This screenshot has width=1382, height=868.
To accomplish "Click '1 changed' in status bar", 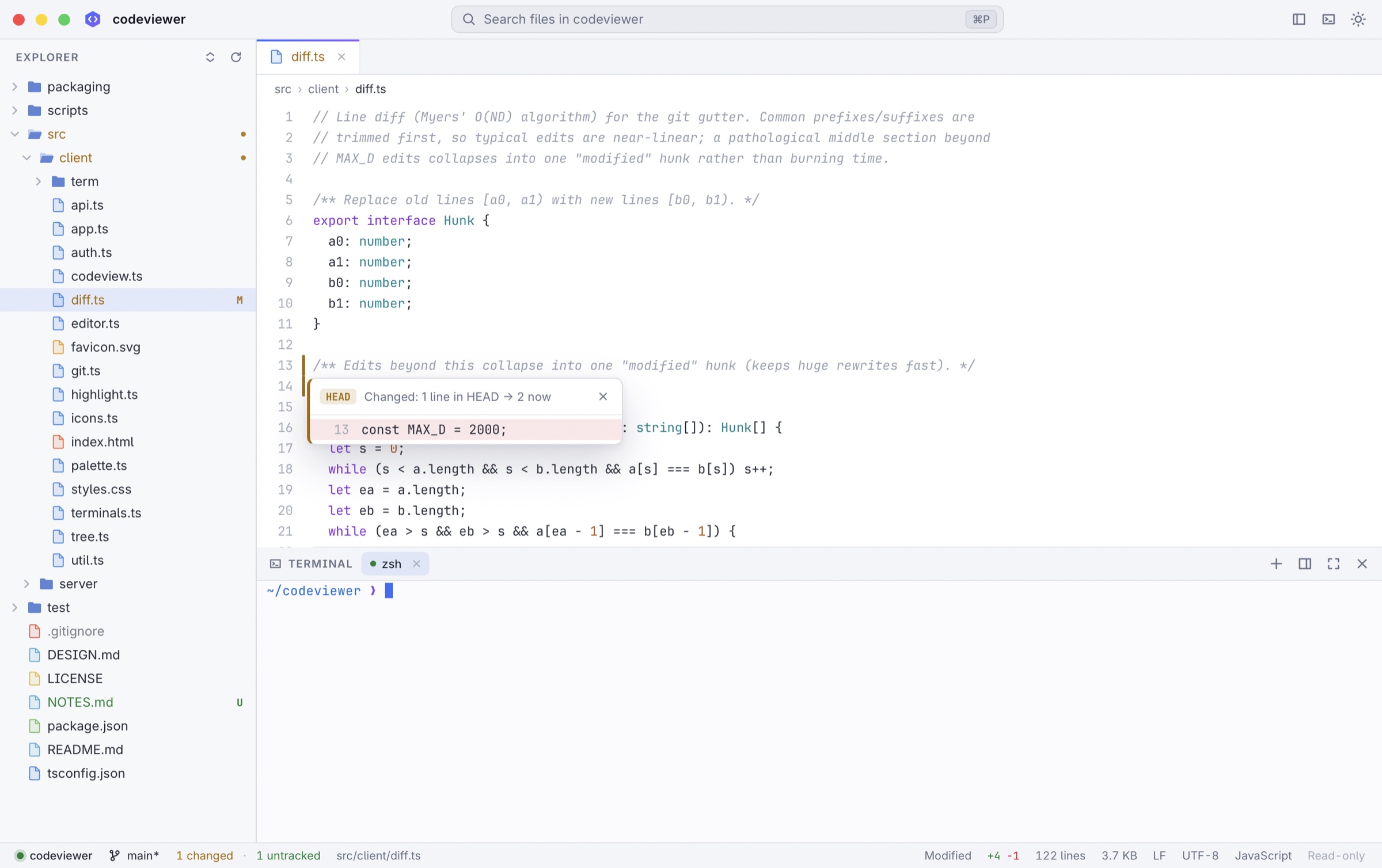I will tap(204, 855).
